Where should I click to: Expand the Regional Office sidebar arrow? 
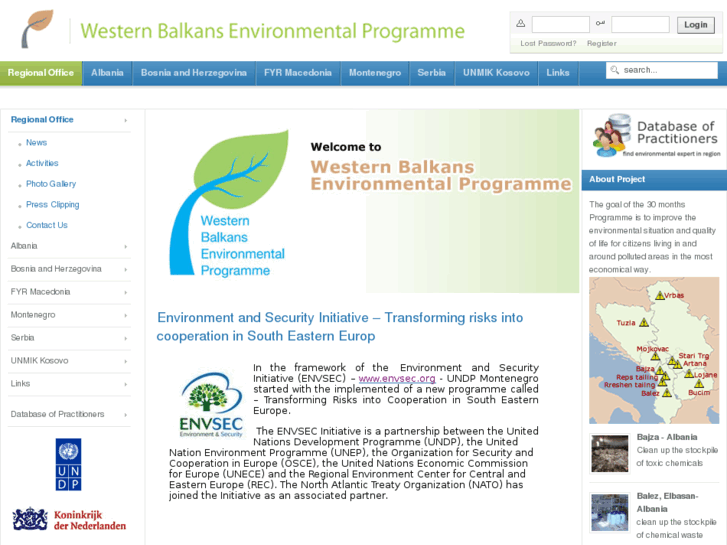tap(126, 121)
